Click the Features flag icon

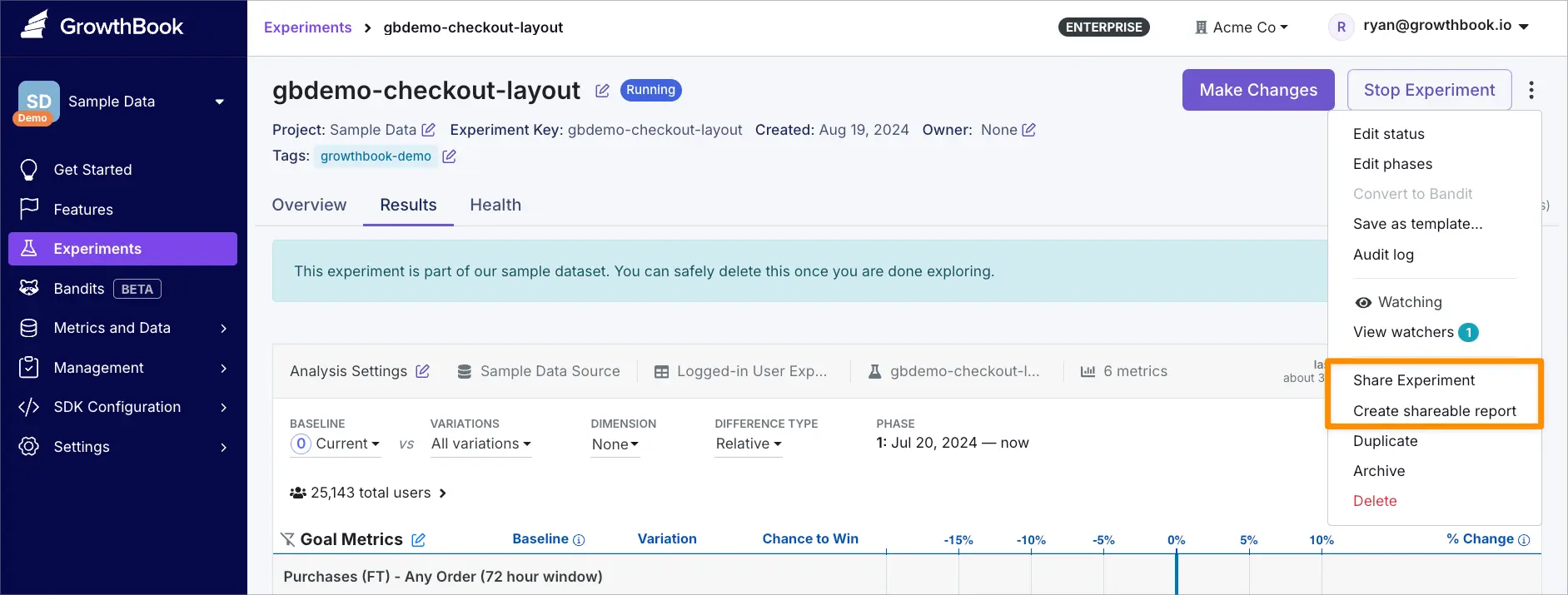click(x=29, y=209)
